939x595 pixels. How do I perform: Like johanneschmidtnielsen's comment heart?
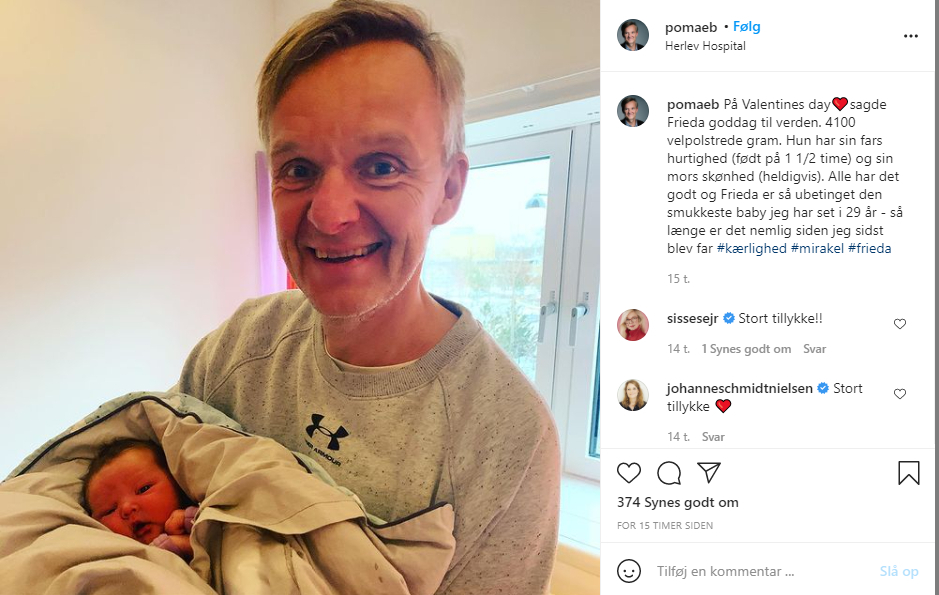click(x=899, y=394)
